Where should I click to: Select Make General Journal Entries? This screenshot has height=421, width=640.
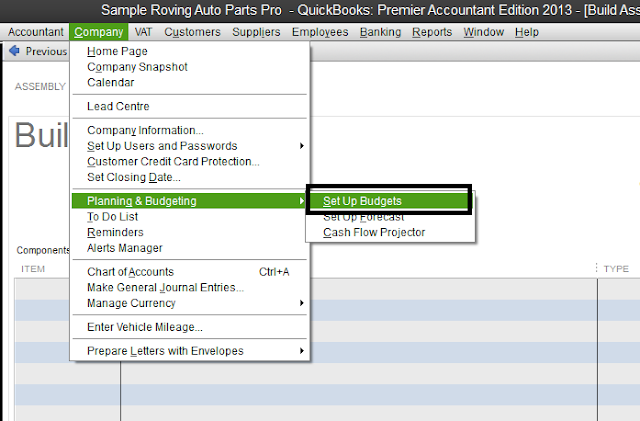[x=165, y=288]
